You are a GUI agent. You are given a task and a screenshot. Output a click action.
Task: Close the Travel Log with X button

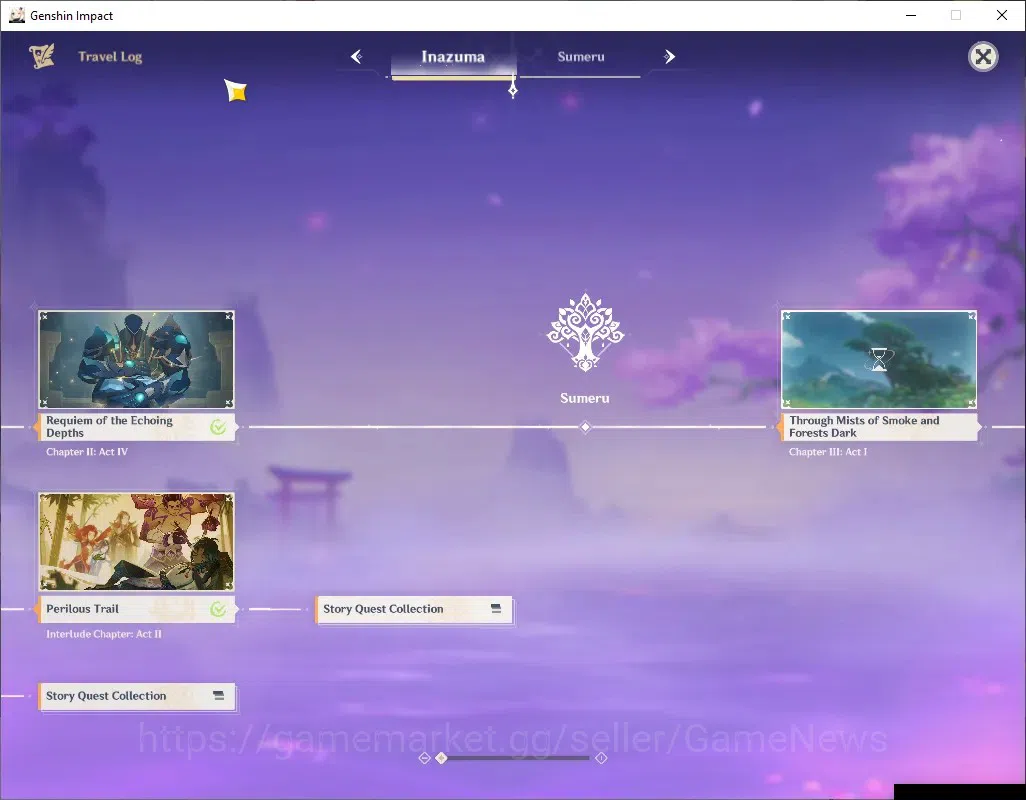coord(983,57)
